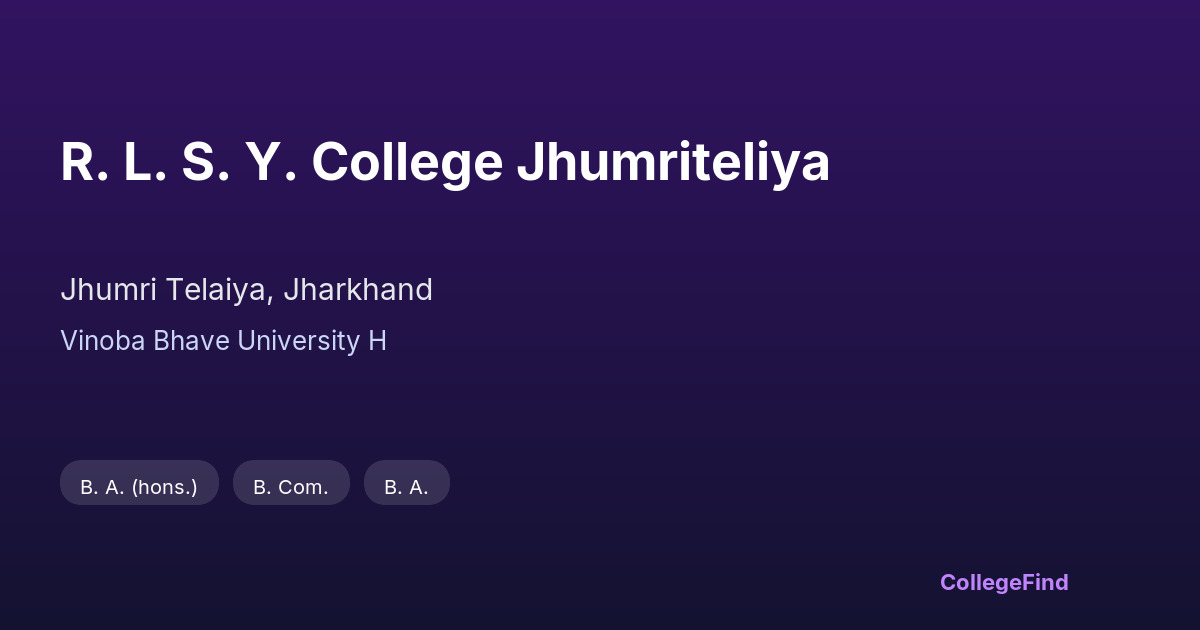Click the Jhumri Telaiya, Jharkhand location line

(x=246, y=290)
